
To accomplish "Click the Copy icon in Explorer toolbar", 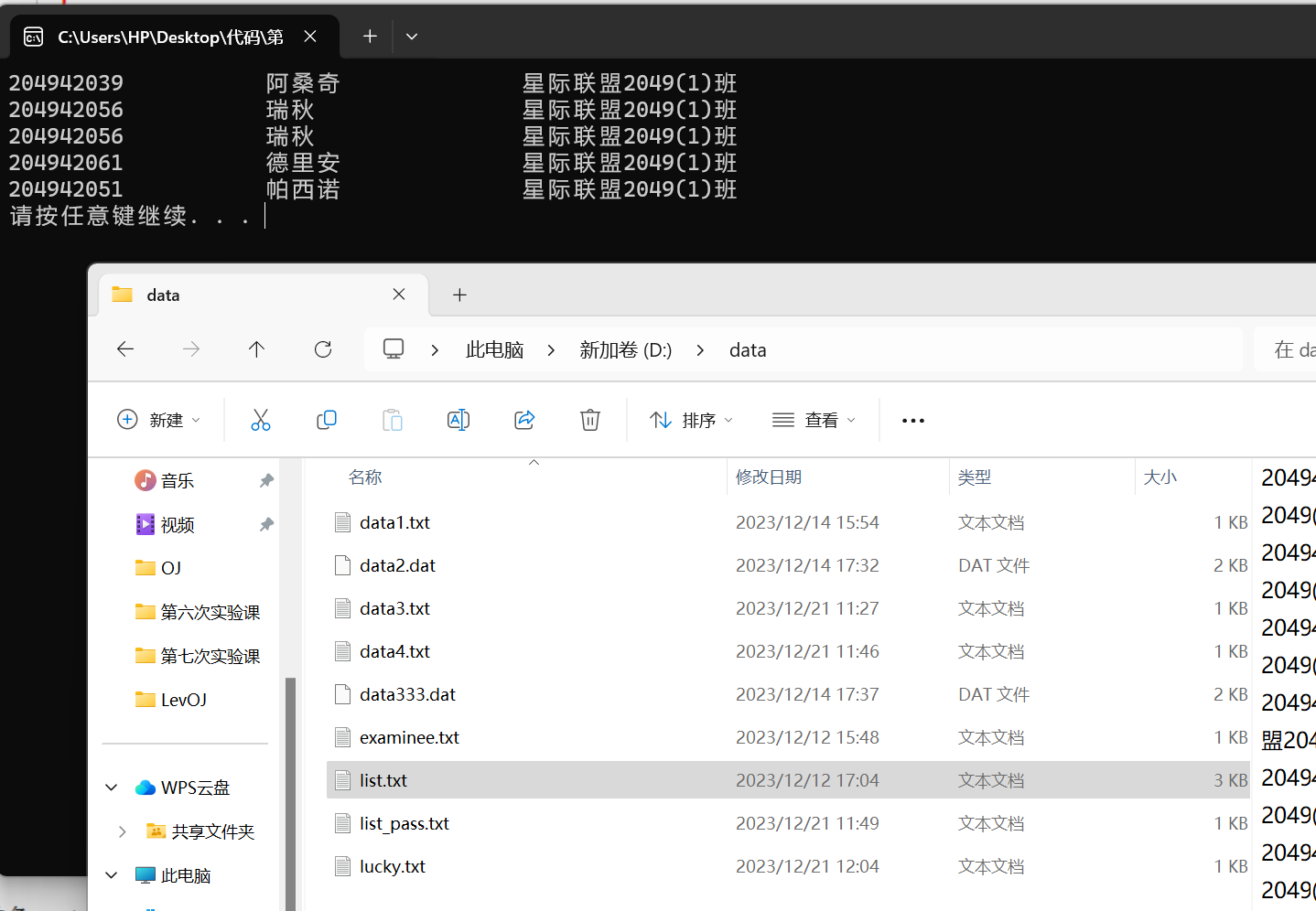I will click(327, 420).
